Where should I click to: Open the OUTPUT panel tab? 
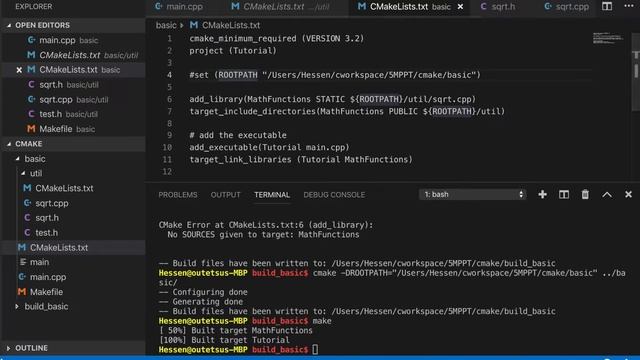click(x=225, y=195)
